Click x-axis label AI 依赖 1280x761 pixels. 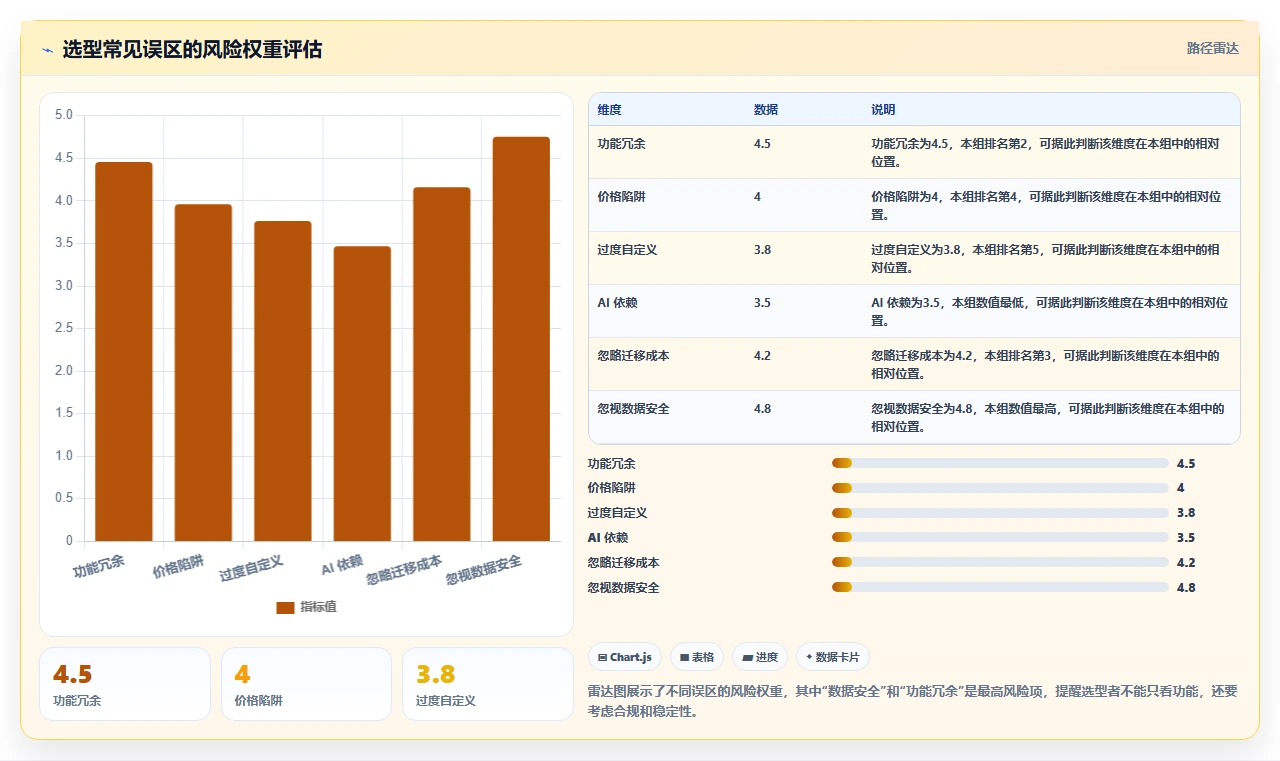point(342,565)
